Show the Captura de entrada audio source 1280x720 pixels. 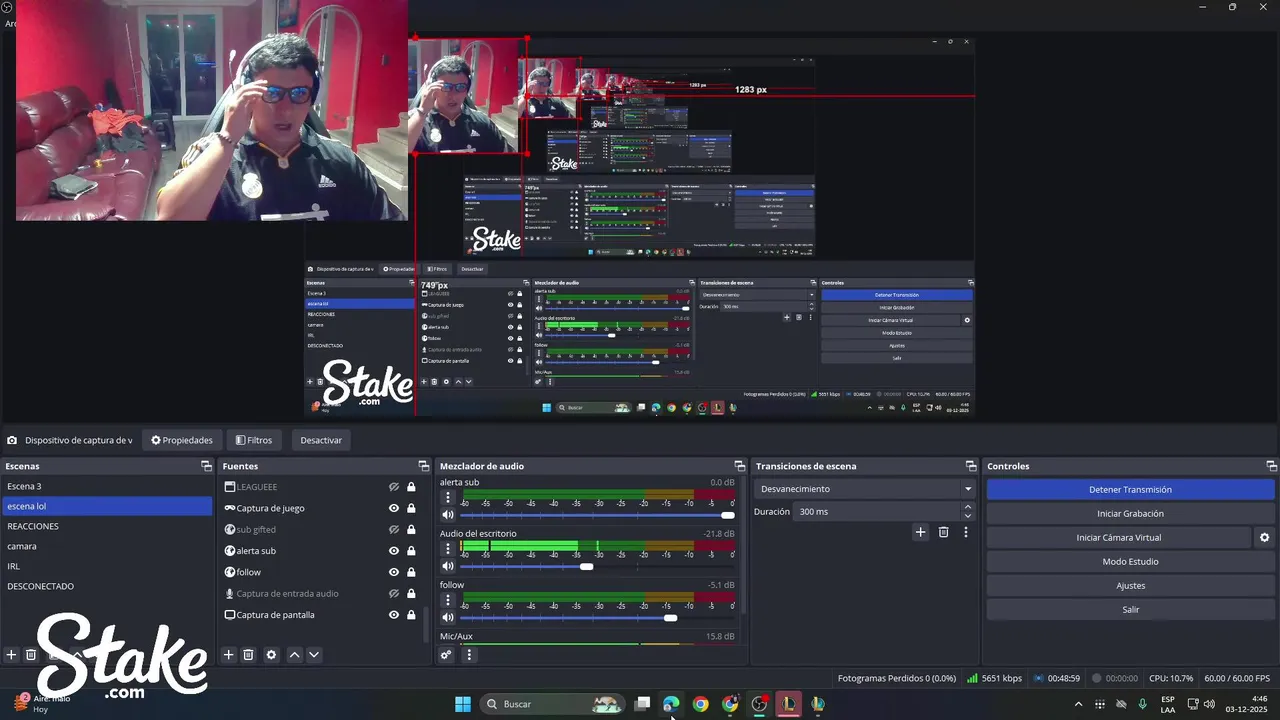coord(394,594)
